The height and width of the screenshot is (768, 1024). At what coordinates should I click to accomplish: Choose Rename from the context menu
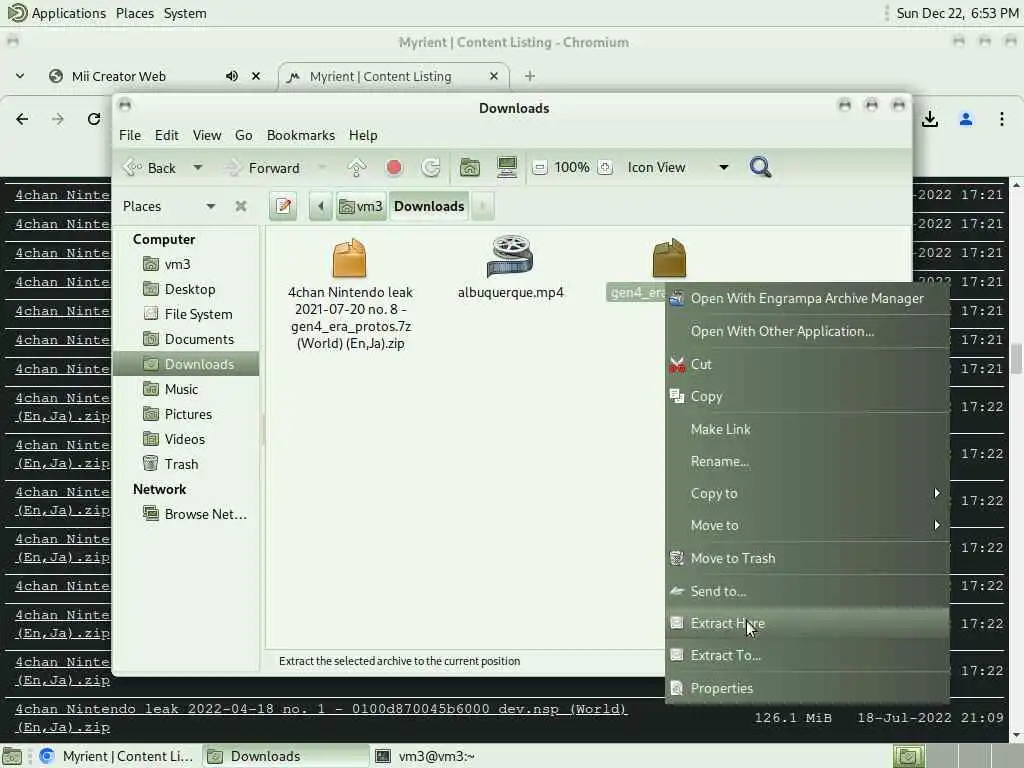(807, 462)
